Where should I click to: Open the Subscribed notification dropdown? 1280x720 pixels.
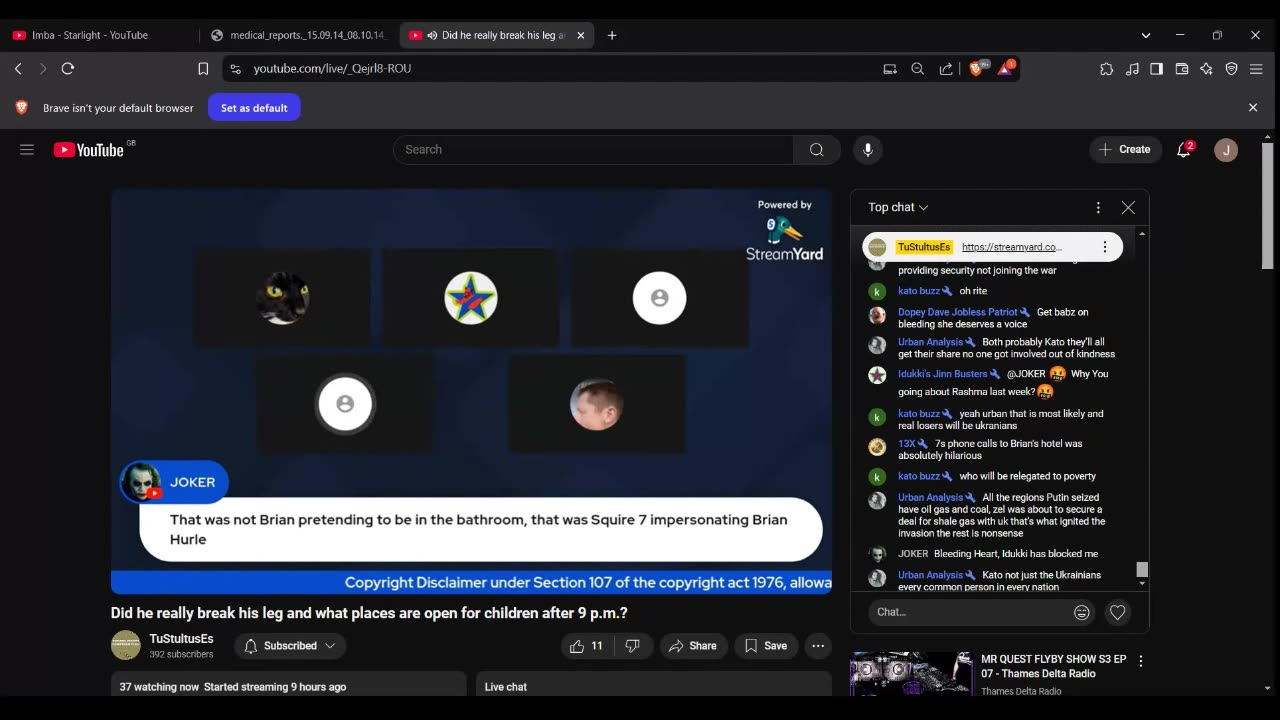click(290, 646)
